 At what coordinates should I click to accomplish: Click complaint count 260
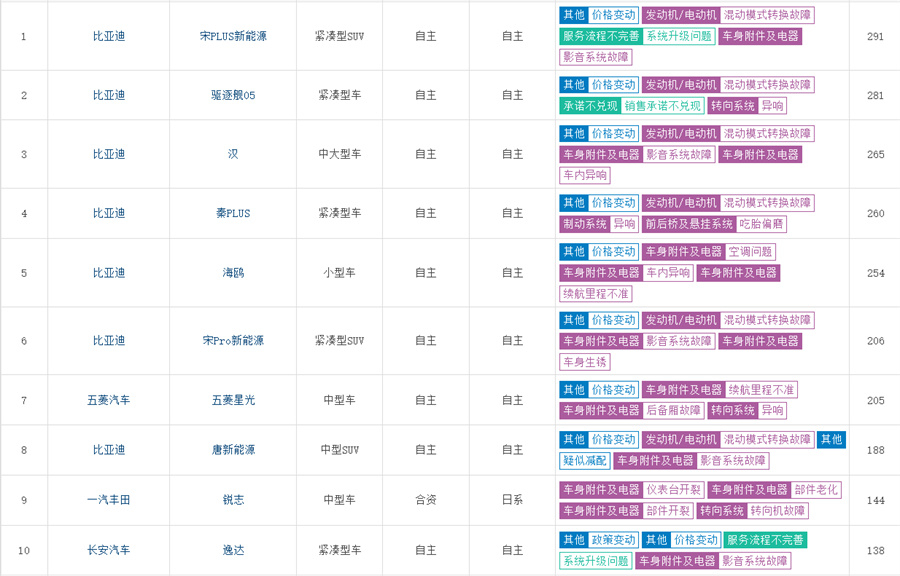(x=875, y=213)
